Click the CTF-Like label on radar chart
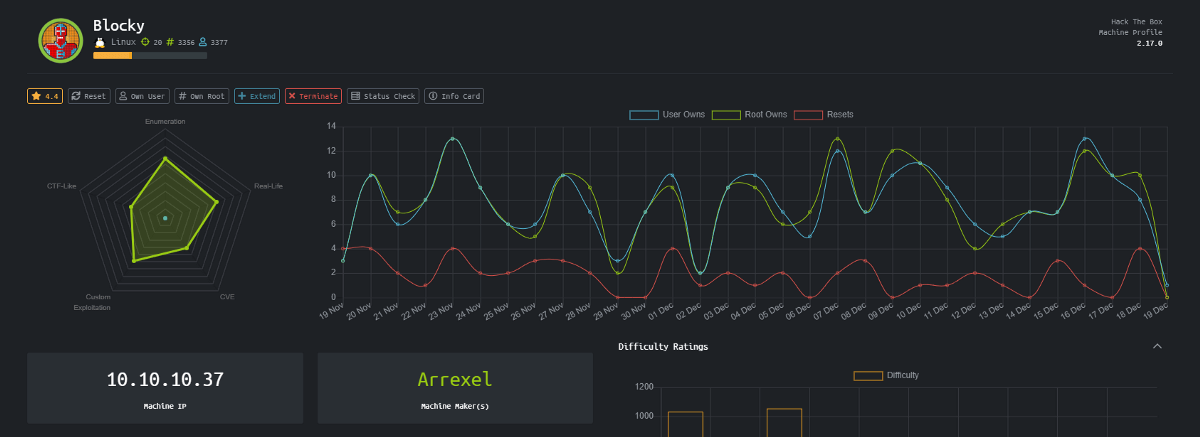This screenshot has height=437, width=1200. [x=61, y=186]
